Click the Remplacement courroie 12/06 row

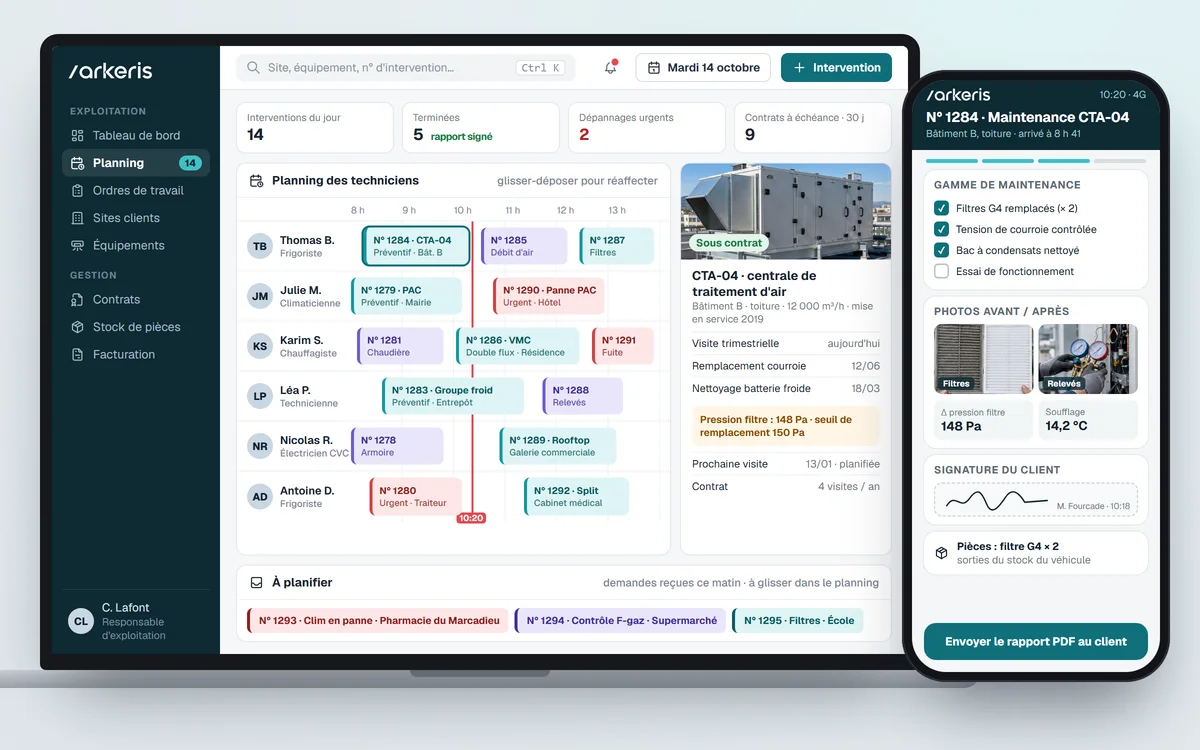786,366
